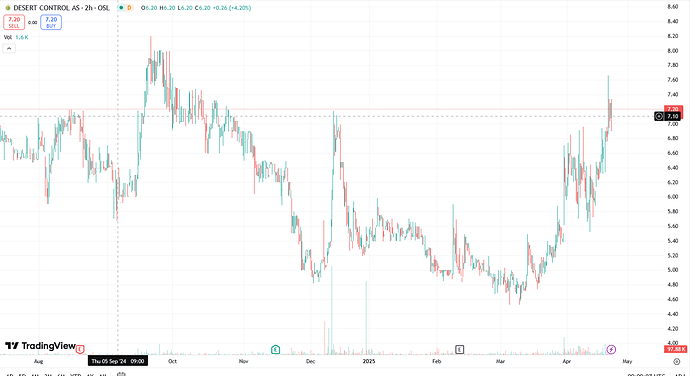
Task: Open the go-to-date calendar icon
Action: pos(121,374)
